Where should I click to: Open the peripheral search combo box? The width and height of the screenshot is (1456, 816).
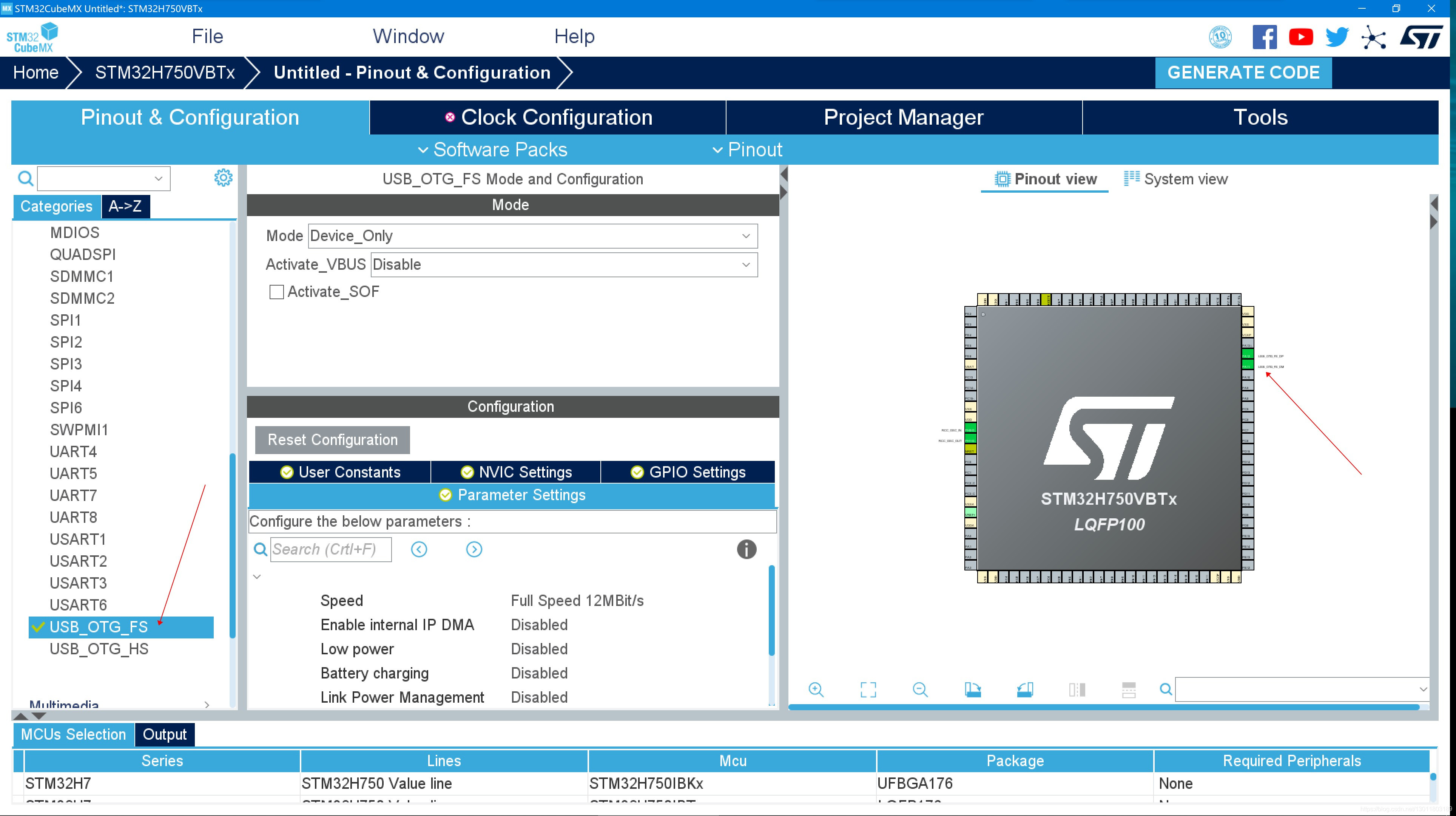(103, 179)
